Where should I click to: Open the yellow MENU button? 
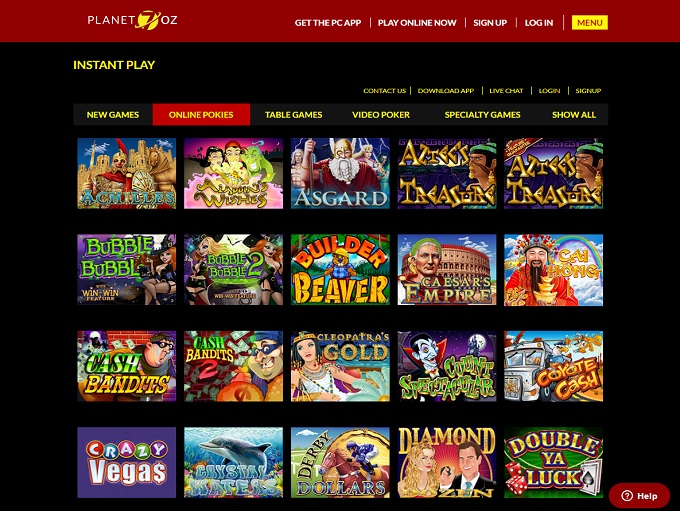589,23
